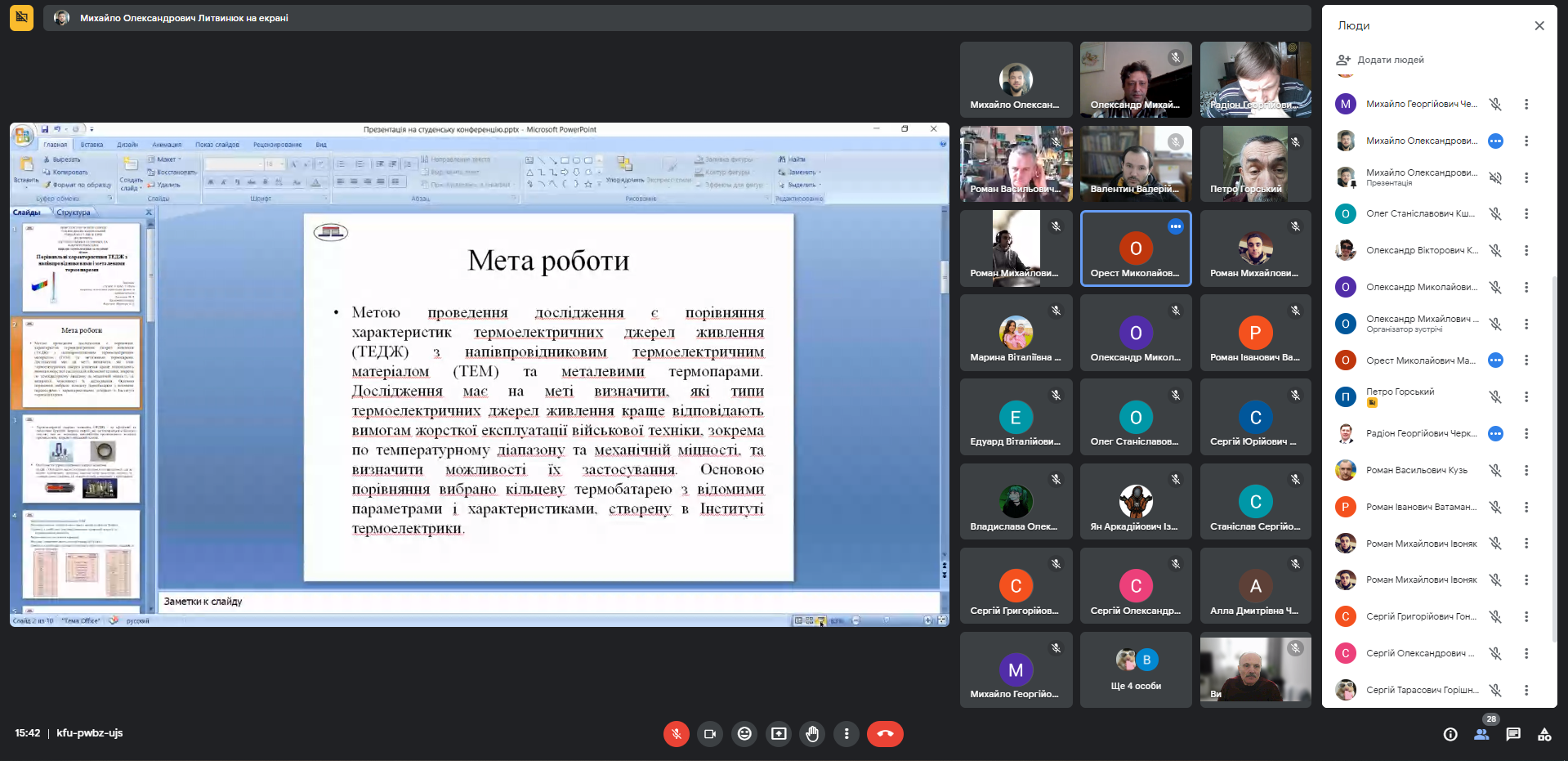Open options menu for Олег Станіславович
The height and width of the screenshot is (761, 1568).
click(x=1526, y=213)
